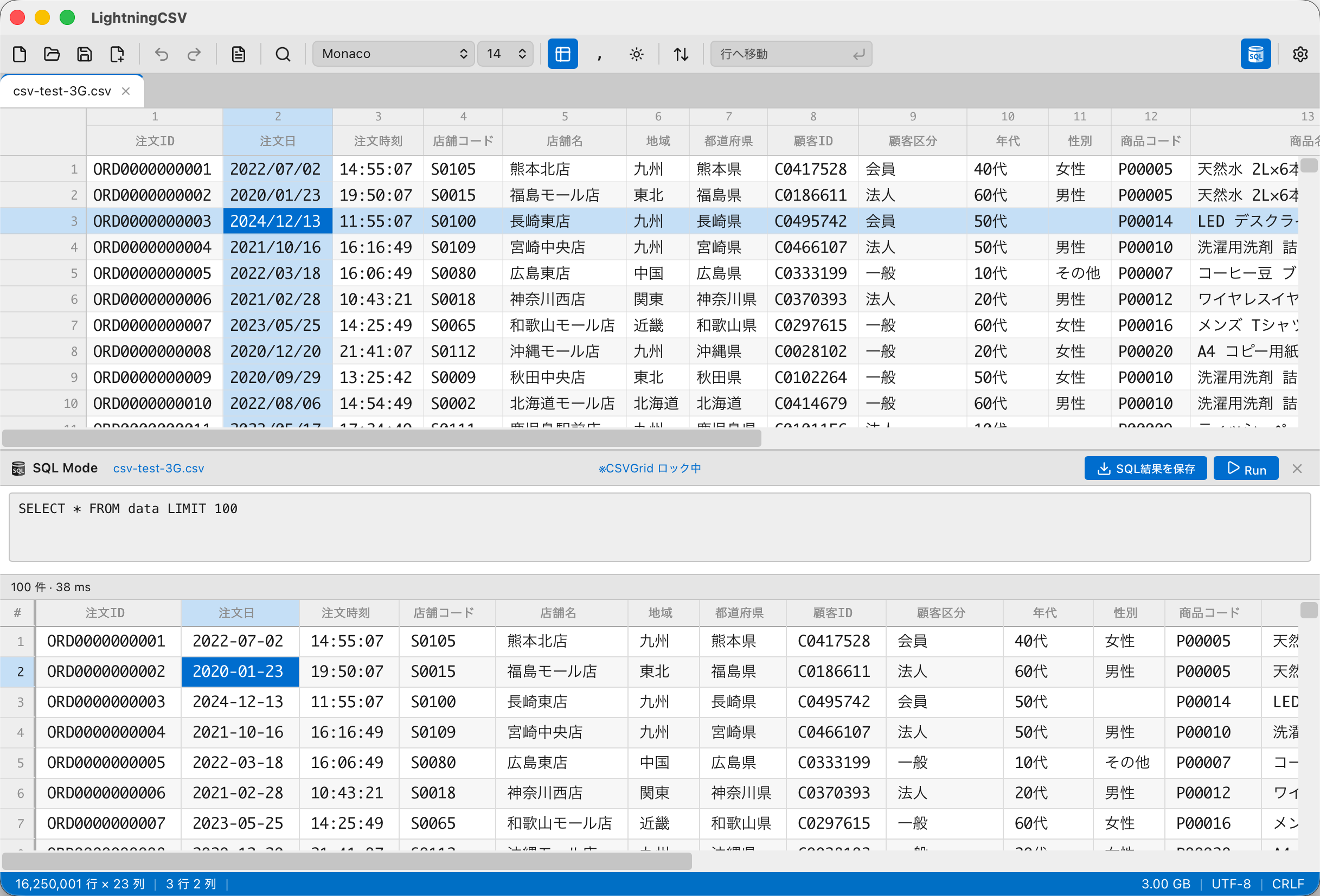Select column header 注文日 in top grid
The width and height of the screenshot is (1320, 896).
277,141
